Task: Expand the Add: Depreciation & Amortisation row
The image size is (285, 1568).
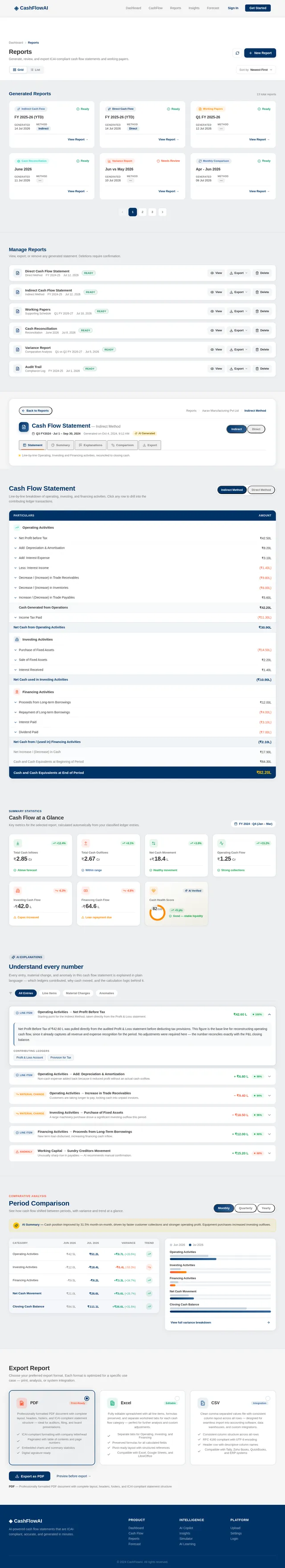Action: tap(142, 548)
